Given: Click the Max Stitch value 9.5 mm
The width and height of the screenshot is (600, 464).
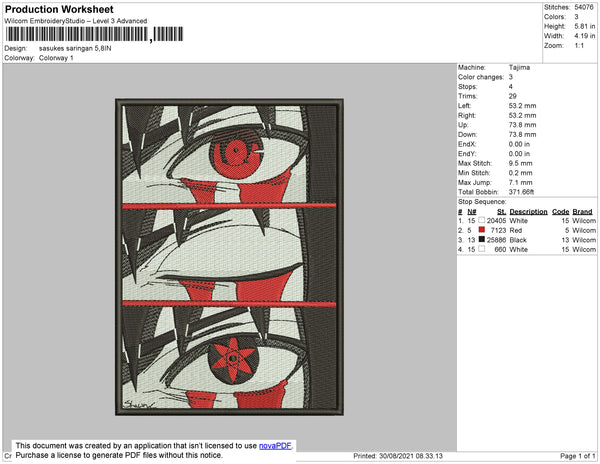Looking at the screenshot, I should pyautogui.click(x=520, y=163).
